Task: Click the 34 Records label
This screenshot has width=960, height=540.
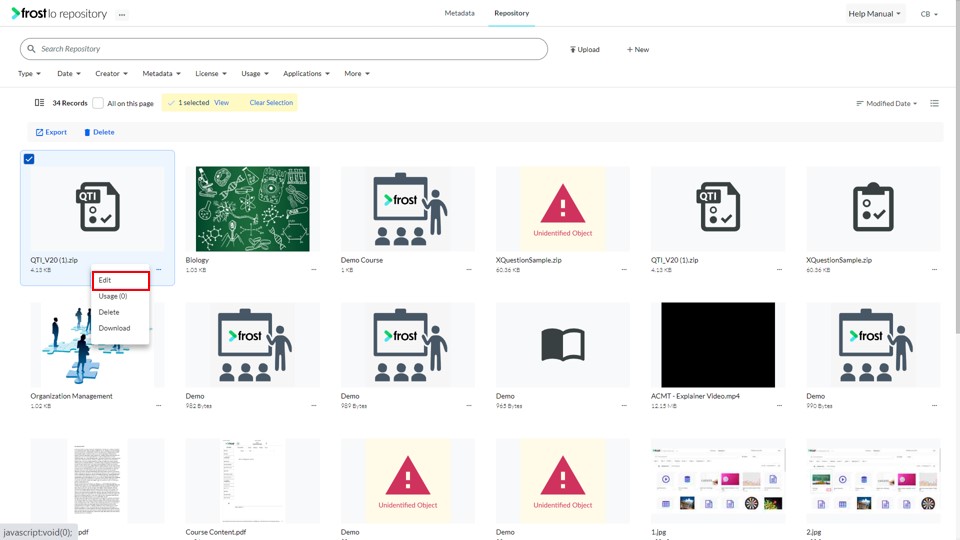Action: (x=70, y=103)
